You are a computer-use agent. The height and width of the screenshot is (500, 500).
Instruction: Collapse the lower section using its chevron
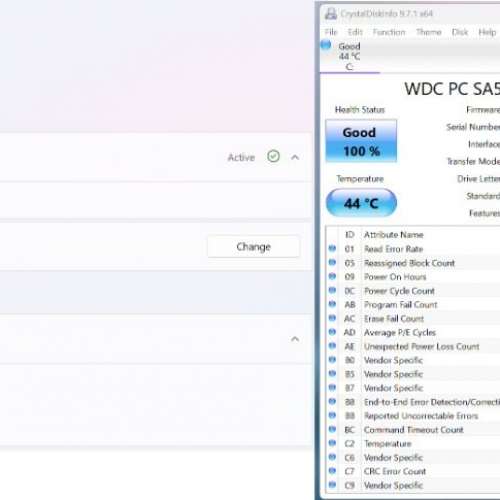click(295, 339)
